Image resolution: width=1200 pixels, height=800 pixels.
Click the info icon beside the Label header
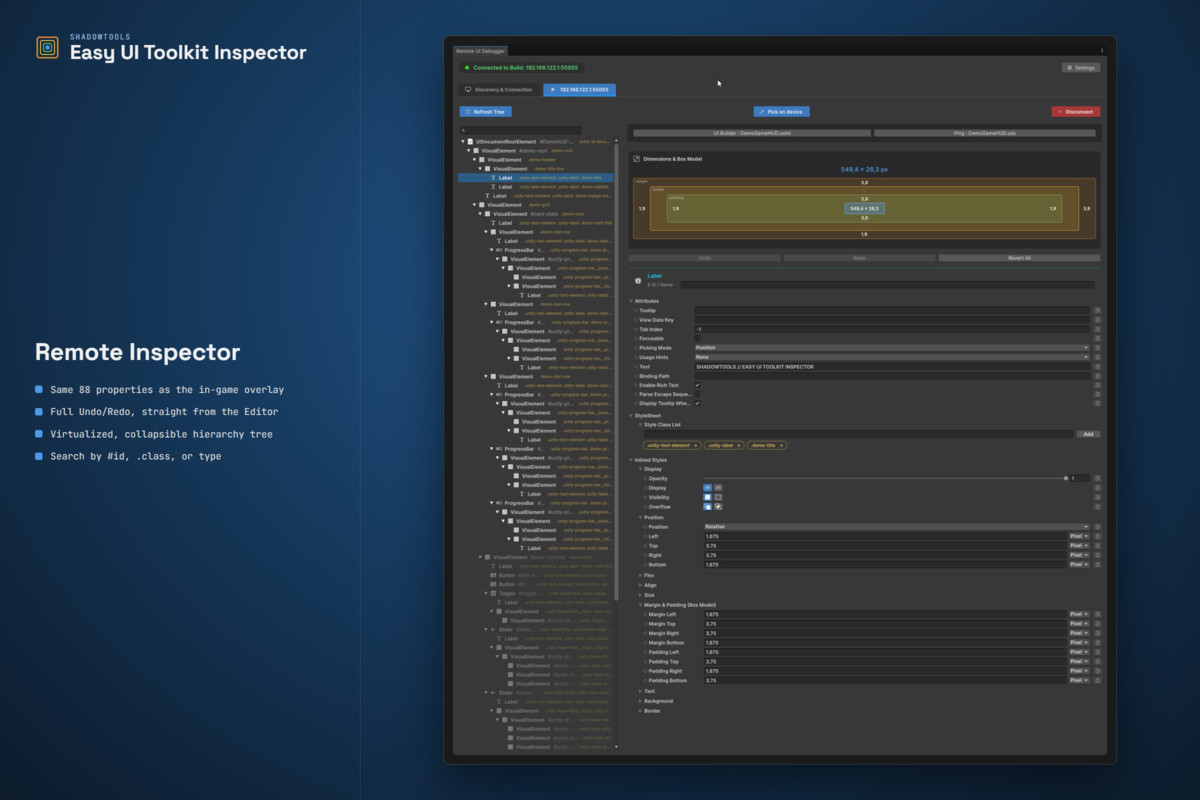click(638, 281)
